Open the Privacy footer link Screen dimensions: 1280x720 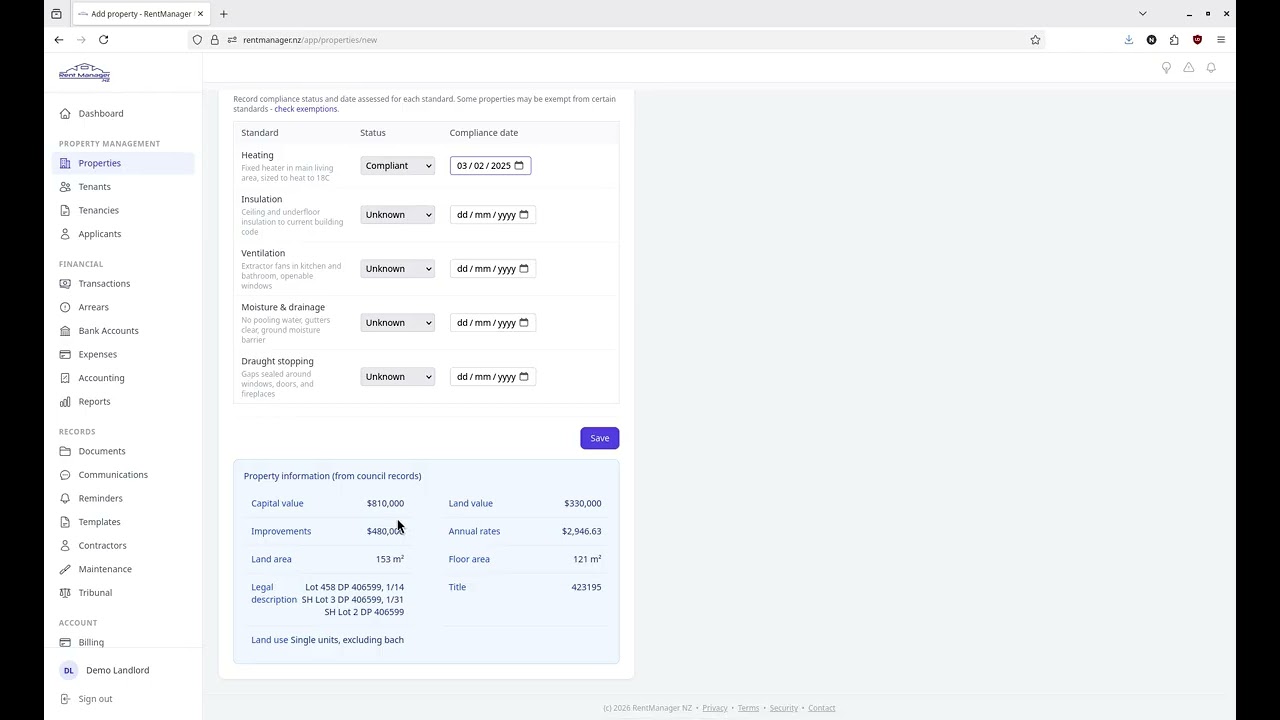(715, 708)
